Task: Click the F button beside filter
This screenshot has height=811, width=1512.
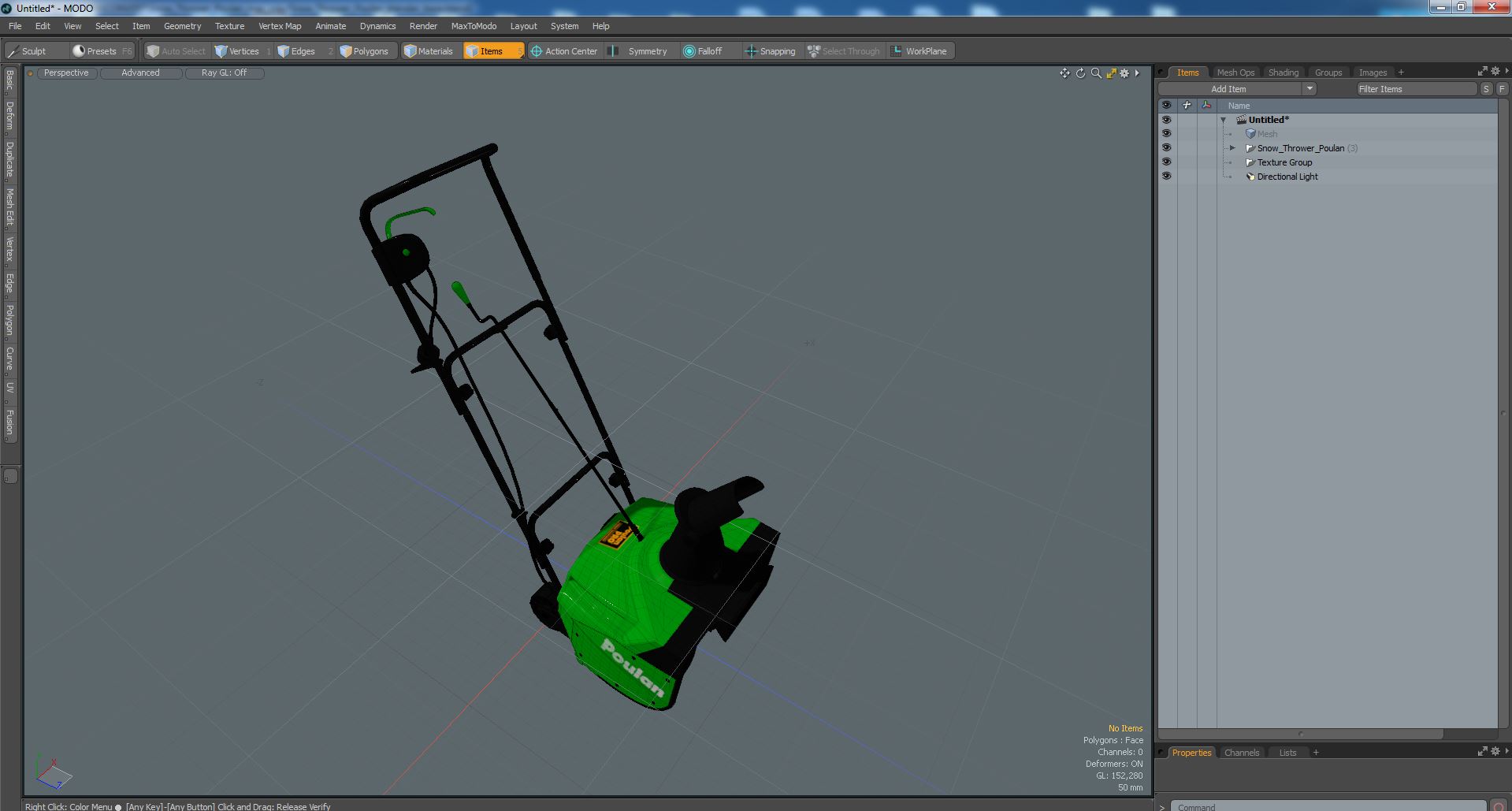Action: pyautogui.click(x=1502, y=89)
